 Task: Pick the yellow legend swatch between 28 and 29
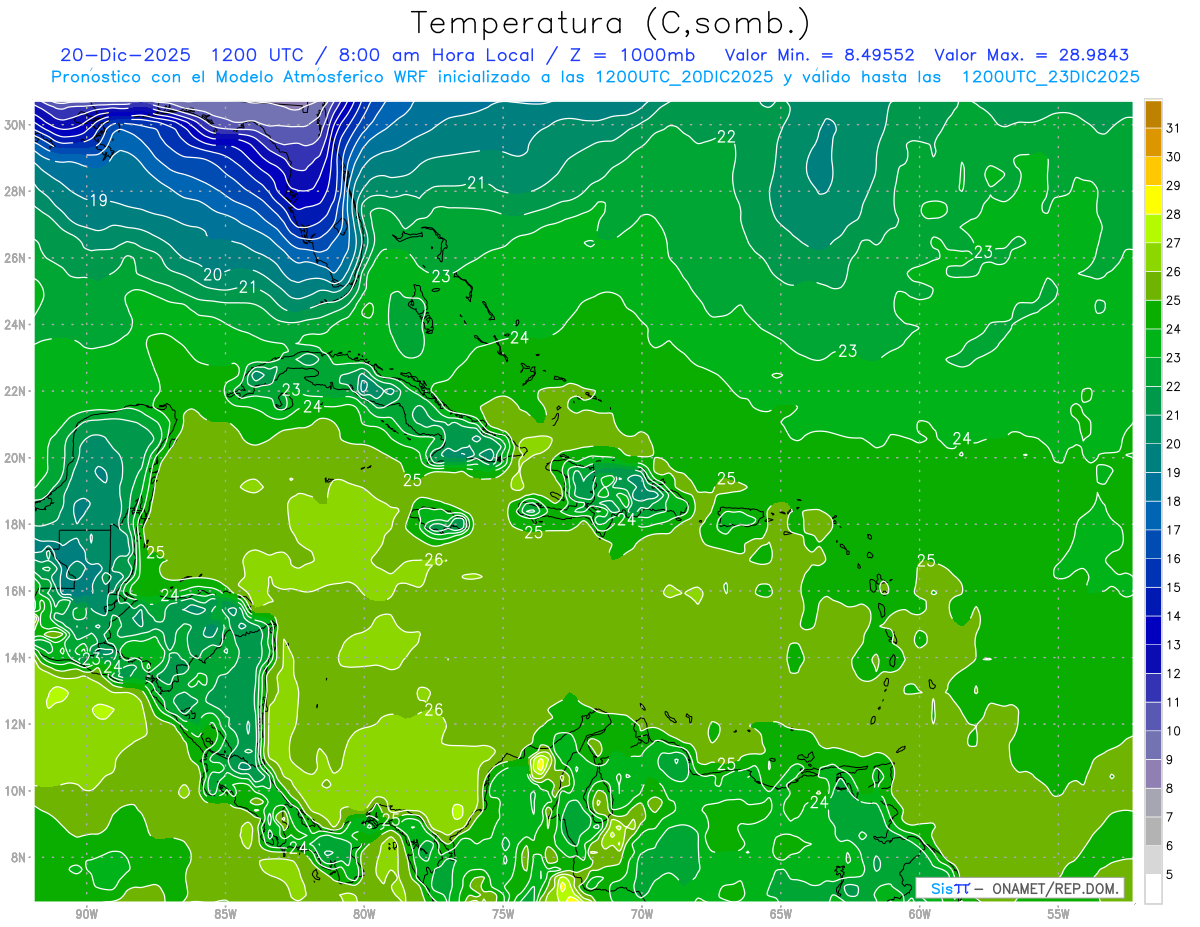click(x=1153, y=200)
